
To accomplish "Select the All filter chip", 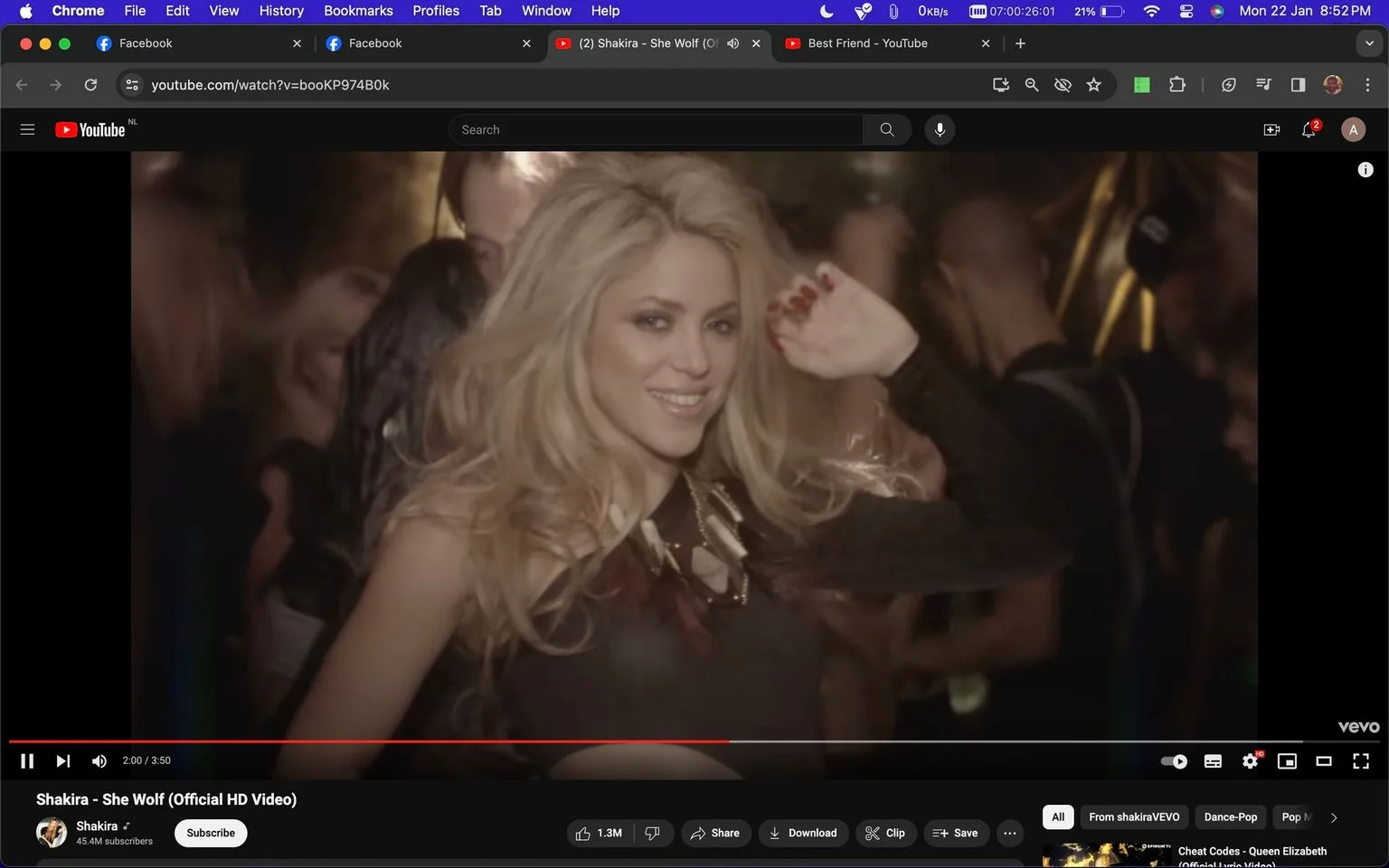I will [1058, 817].
